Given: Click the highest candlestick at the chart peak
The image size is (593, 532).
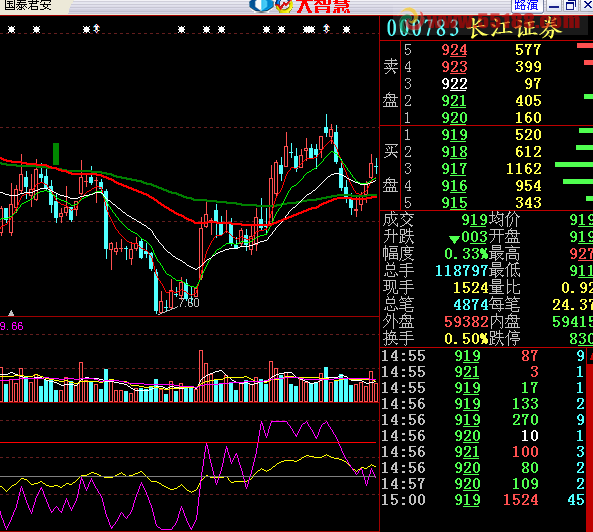Looking at the screenshot, I should coord(326,127).
